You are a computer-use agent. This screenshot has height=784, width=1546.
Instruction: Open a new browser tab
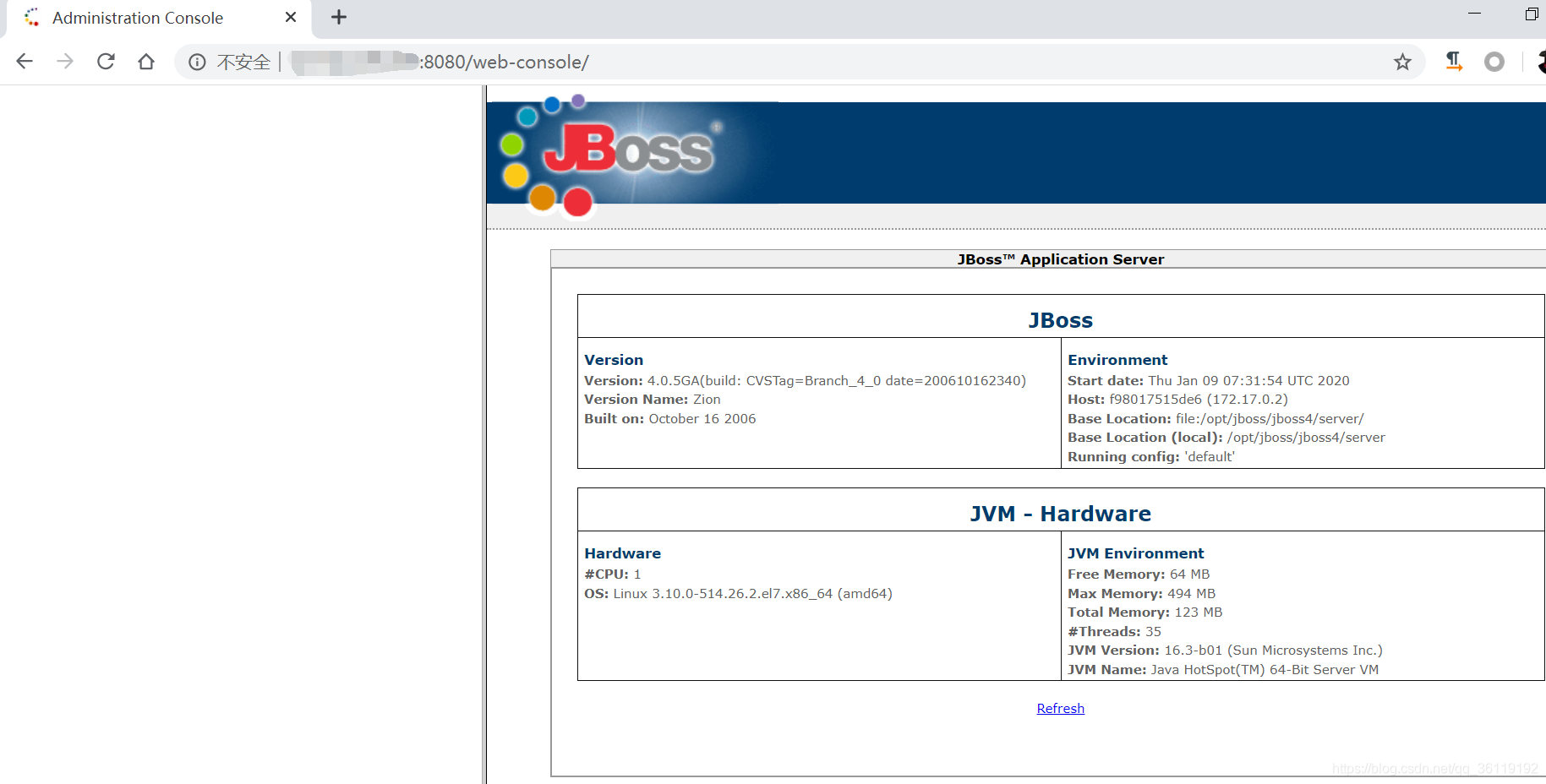pos(339,17)
